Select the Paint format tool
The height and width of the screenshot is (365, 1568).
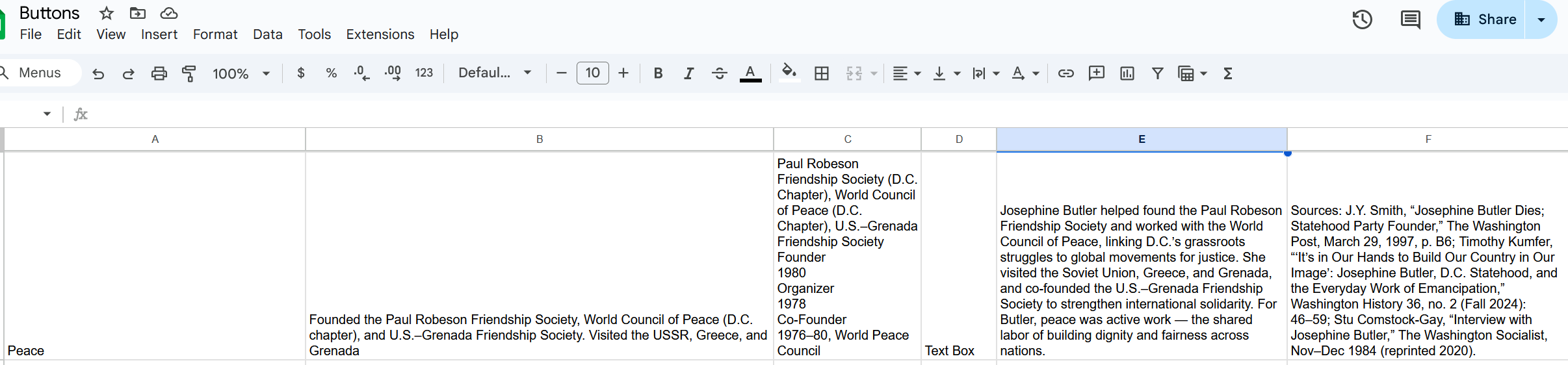(189, 73)
